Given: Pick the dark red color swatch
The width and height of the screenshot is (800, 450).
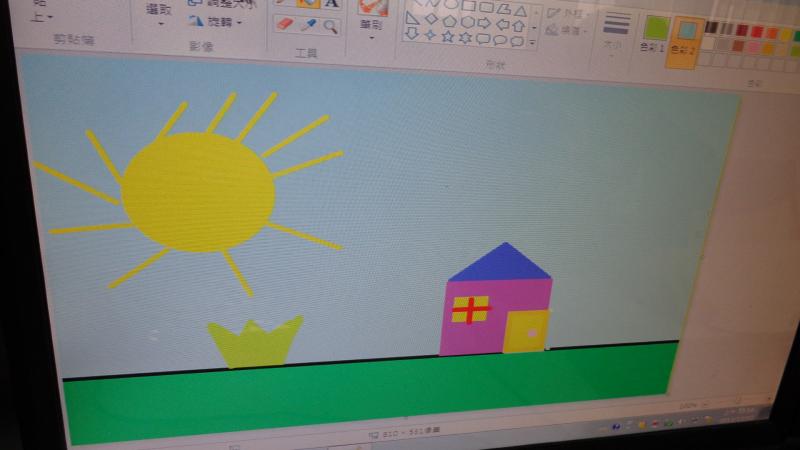Looking at the screenshot, I should 742,30.
